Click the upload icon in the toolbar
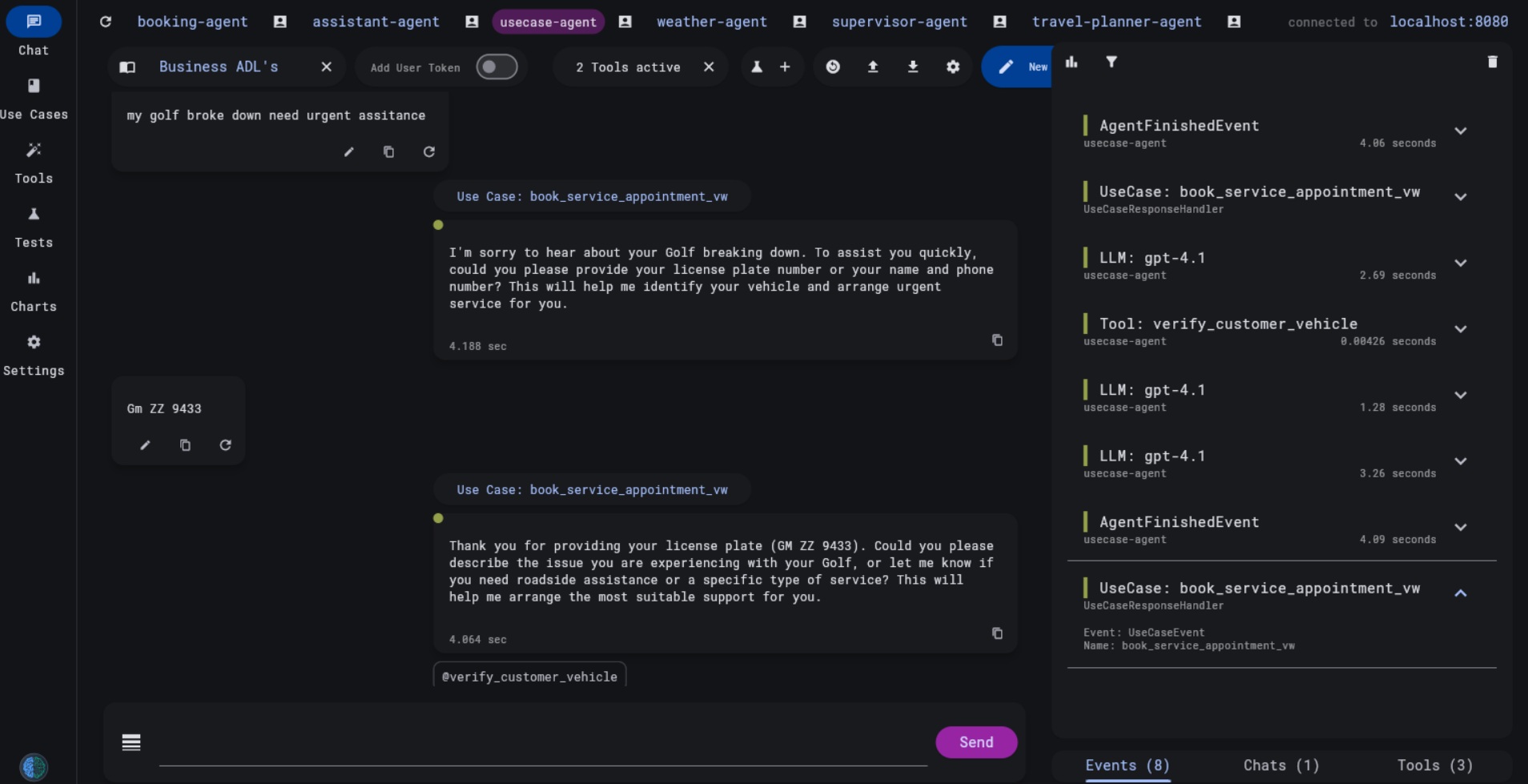The height and width of the screenshot is (784, 1528). tap(873, 67)
